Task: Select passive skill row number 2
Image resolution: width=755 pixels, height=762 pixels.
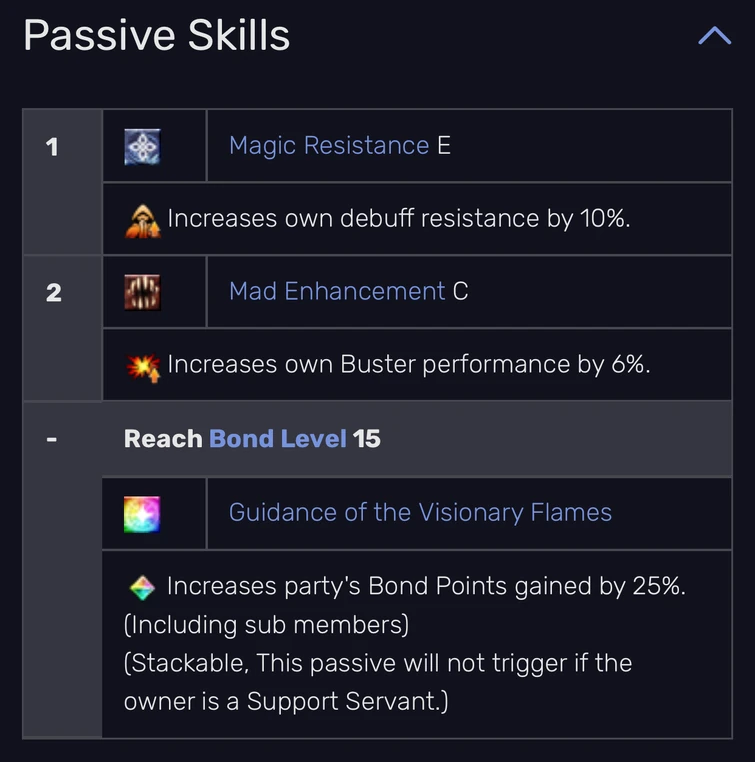Action: pyautogui.click(x=52, y=293)
